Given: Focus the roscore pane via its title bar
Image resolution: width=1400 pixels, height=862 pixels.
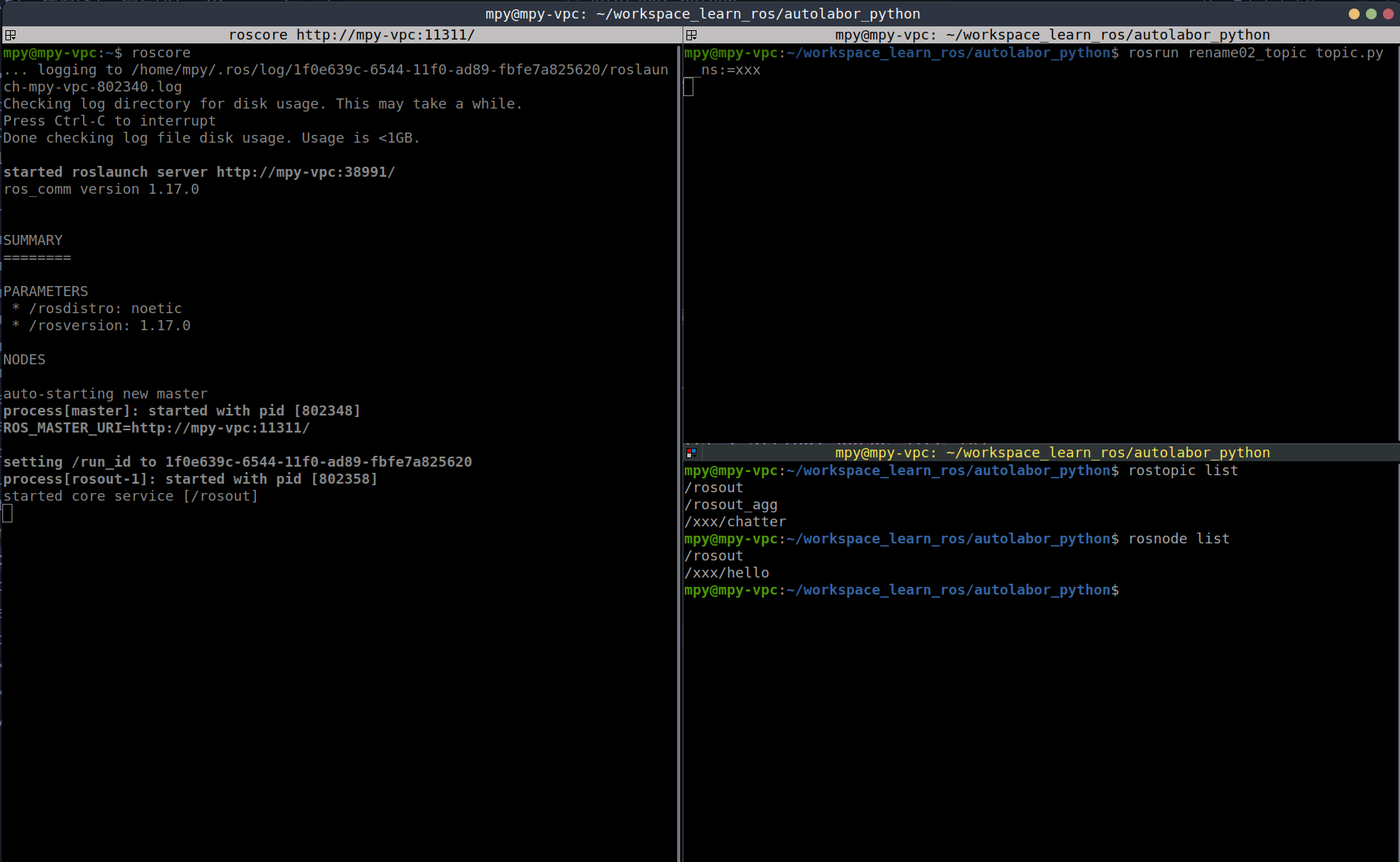Looking at the screenshot, I should (351, 35).
